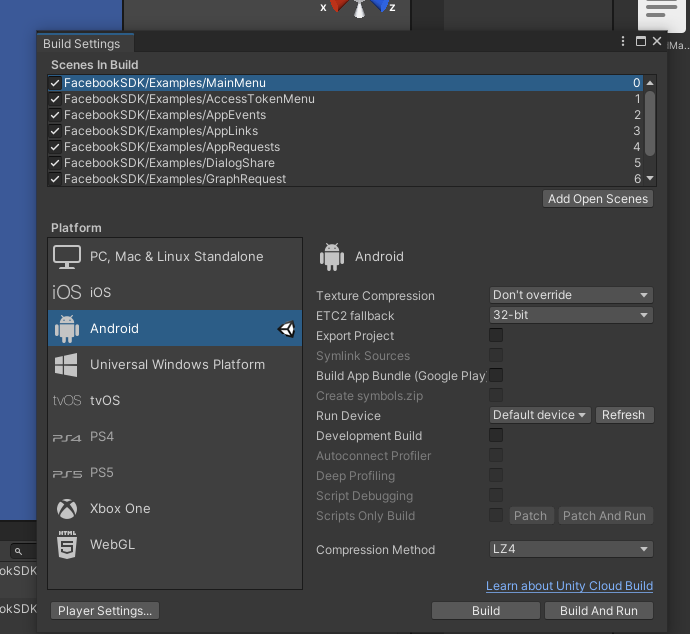Click the Build button
The width and height of the screenshot is (690, 634).
point(486,611)
